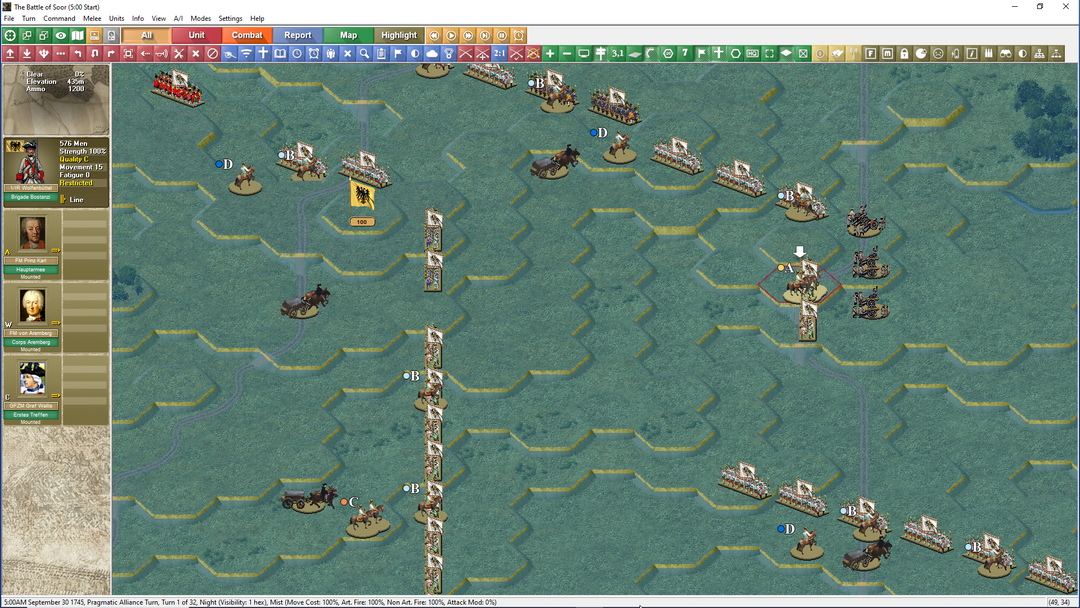
Task: Select the Combat toolbar tab
Action: (x=247, y=35)
